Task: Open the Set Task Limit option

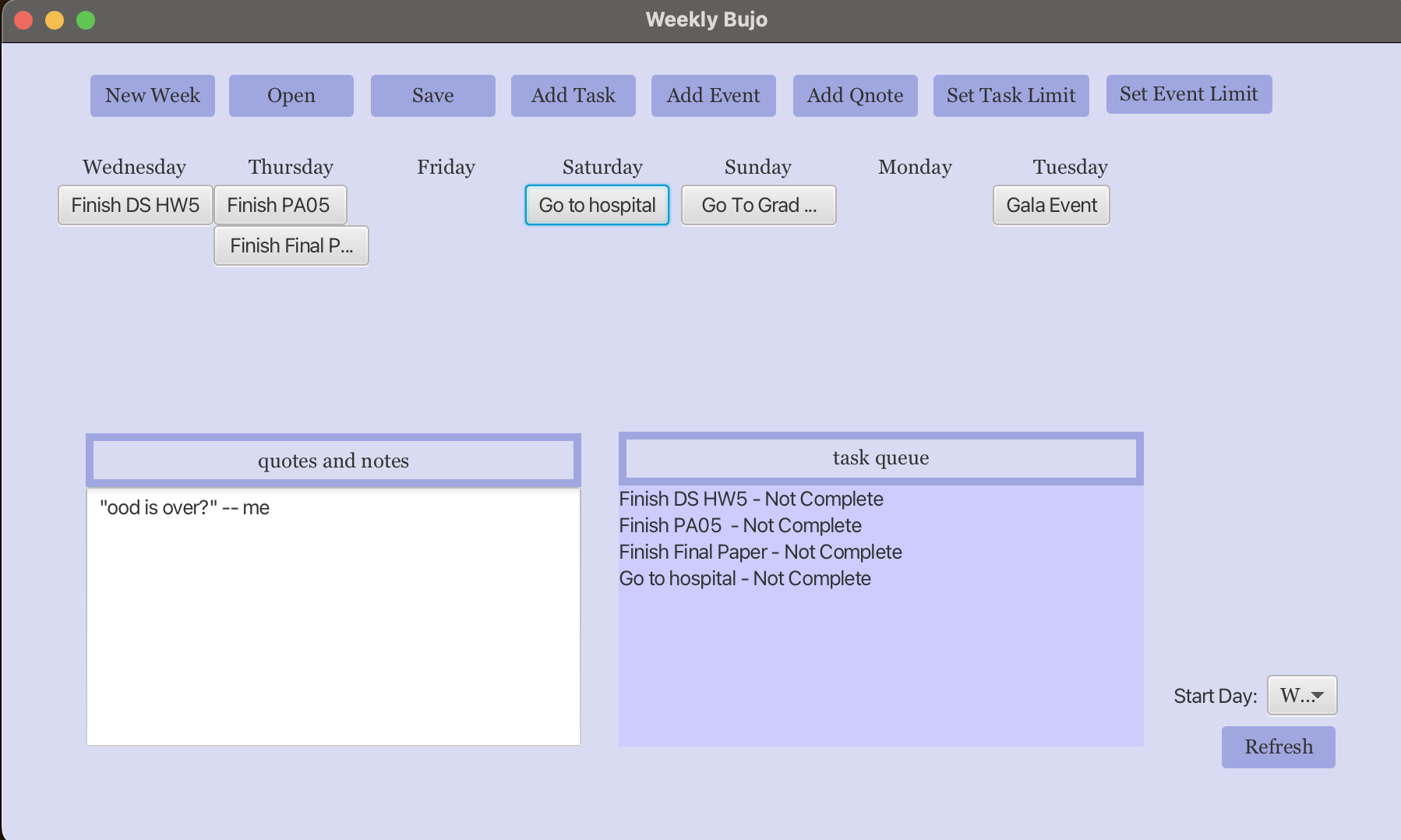Action: (x=1011, y=96)
